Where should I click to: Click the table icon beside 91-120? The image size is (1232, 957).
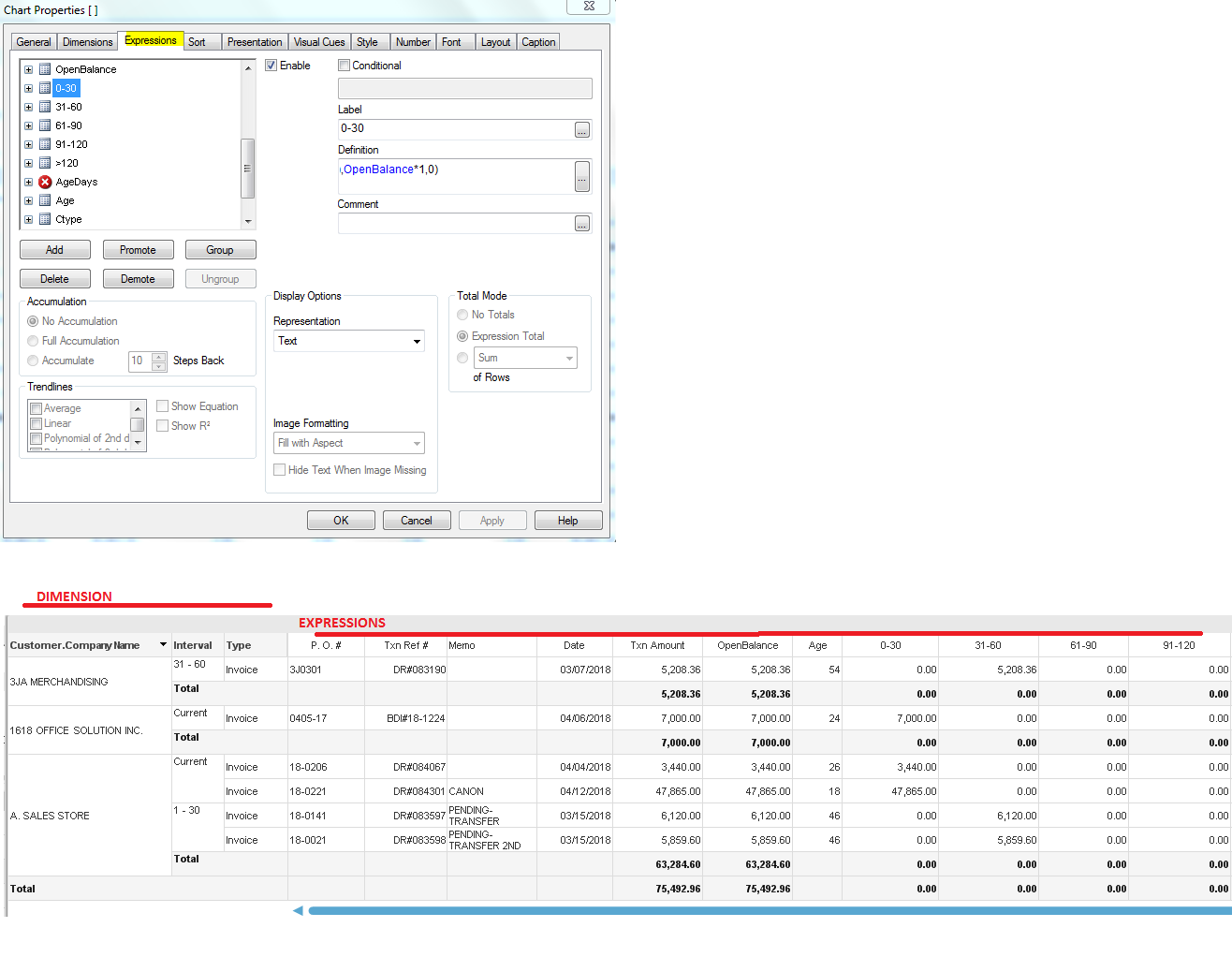click(45, 144)
